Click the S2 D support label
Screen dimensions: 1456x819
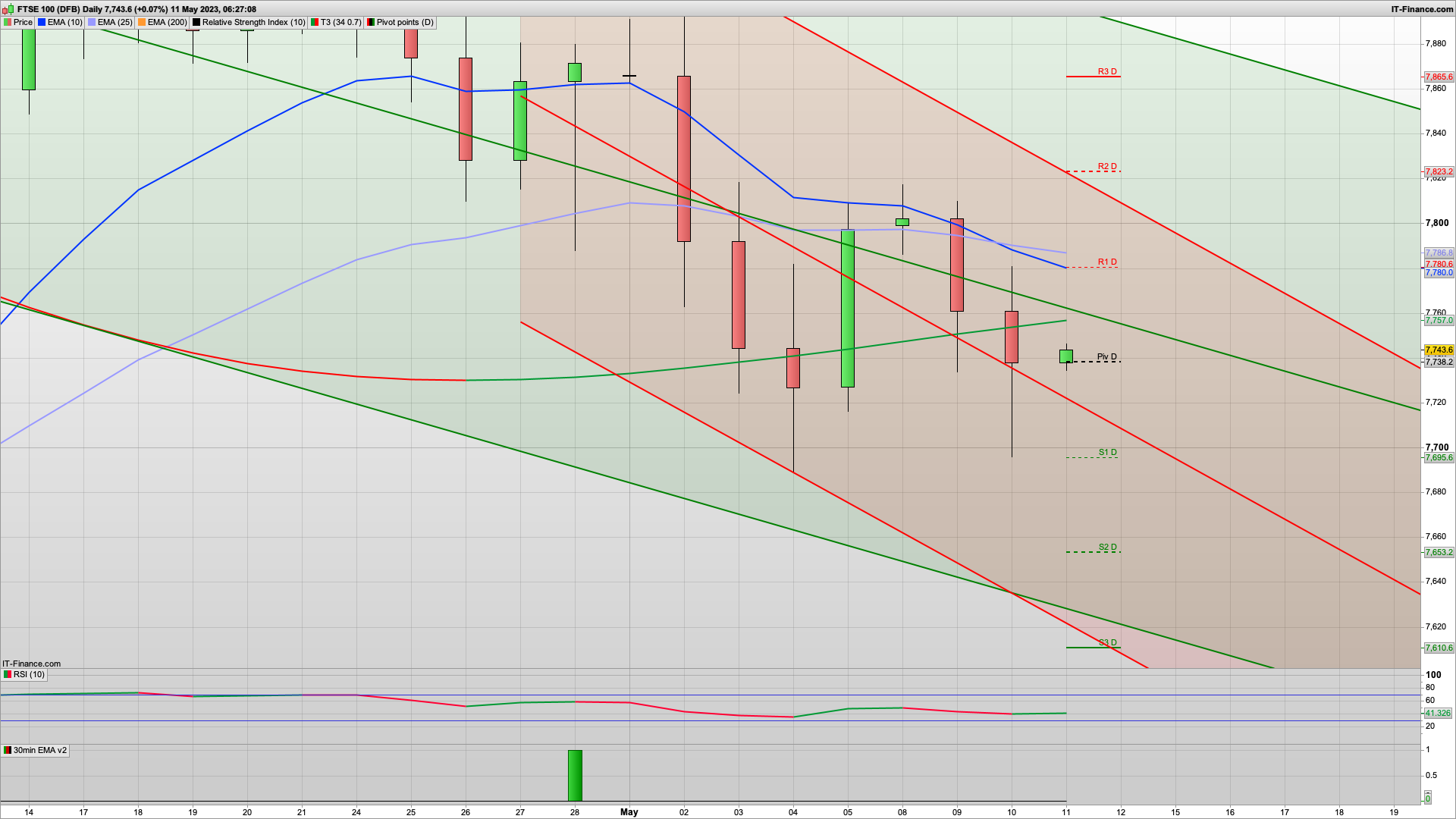tap(1107, 547)
